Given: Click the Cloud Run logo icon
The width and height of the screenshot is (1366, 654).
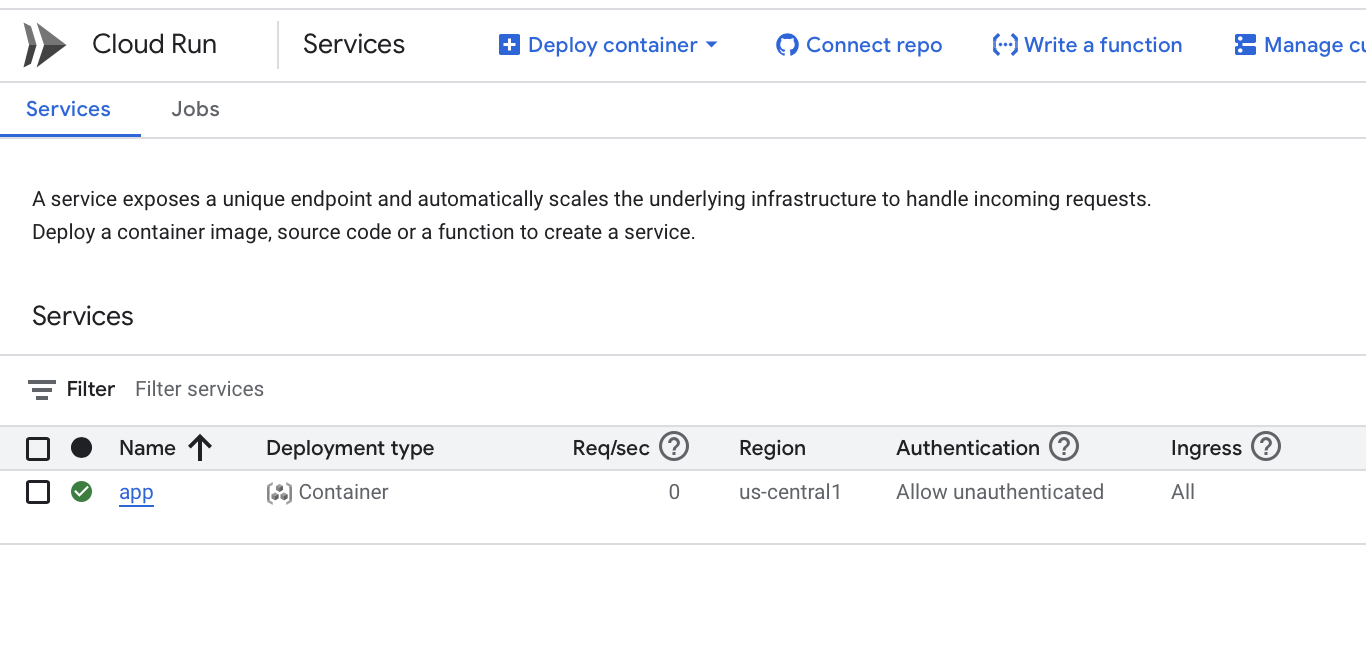Looking at the screenshot, I should tap(45, 45).
